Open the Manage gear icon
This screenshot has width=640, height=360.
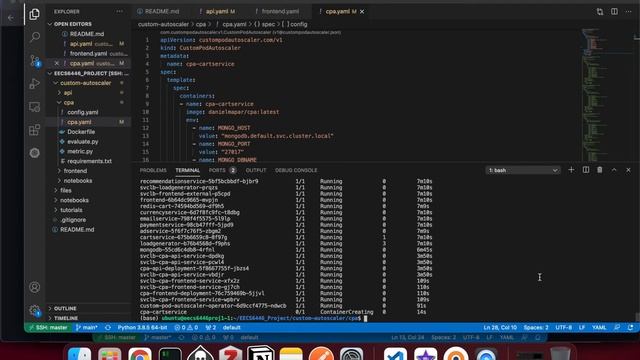click(35, 311)
